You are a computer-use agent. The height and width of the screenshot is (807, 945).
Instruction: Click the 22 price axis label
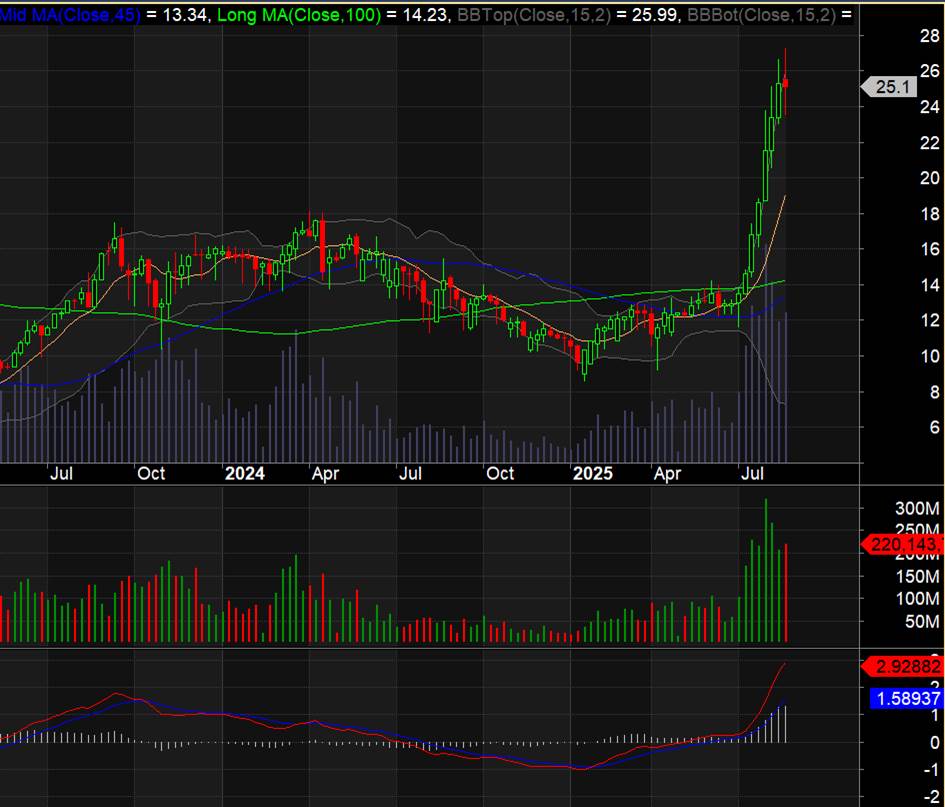[930, 143]
